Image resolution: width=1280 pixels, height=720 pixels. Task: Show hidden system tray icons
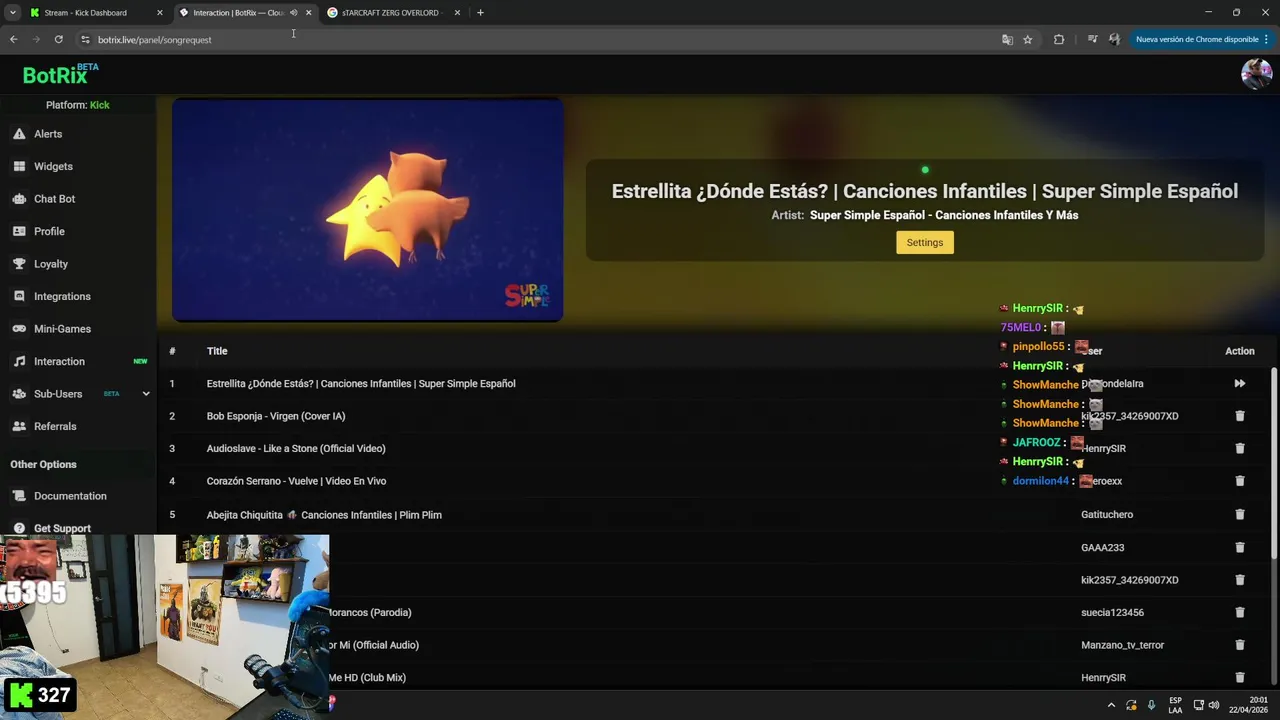(x=1111, y=705)
